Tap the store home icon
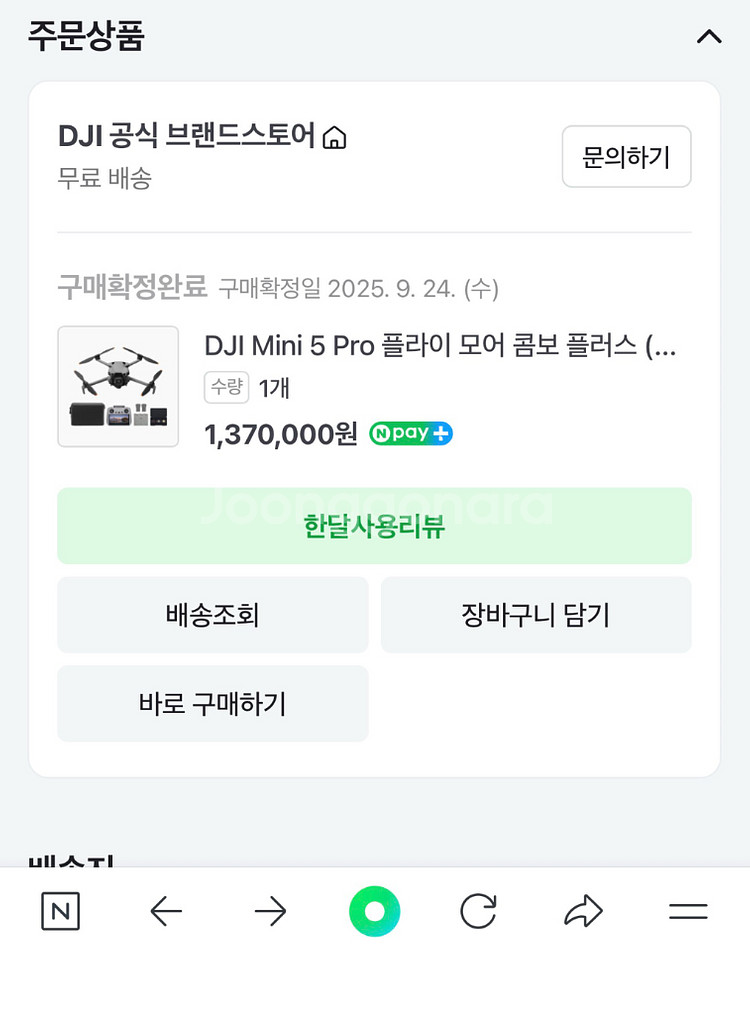 pos(335,137)
